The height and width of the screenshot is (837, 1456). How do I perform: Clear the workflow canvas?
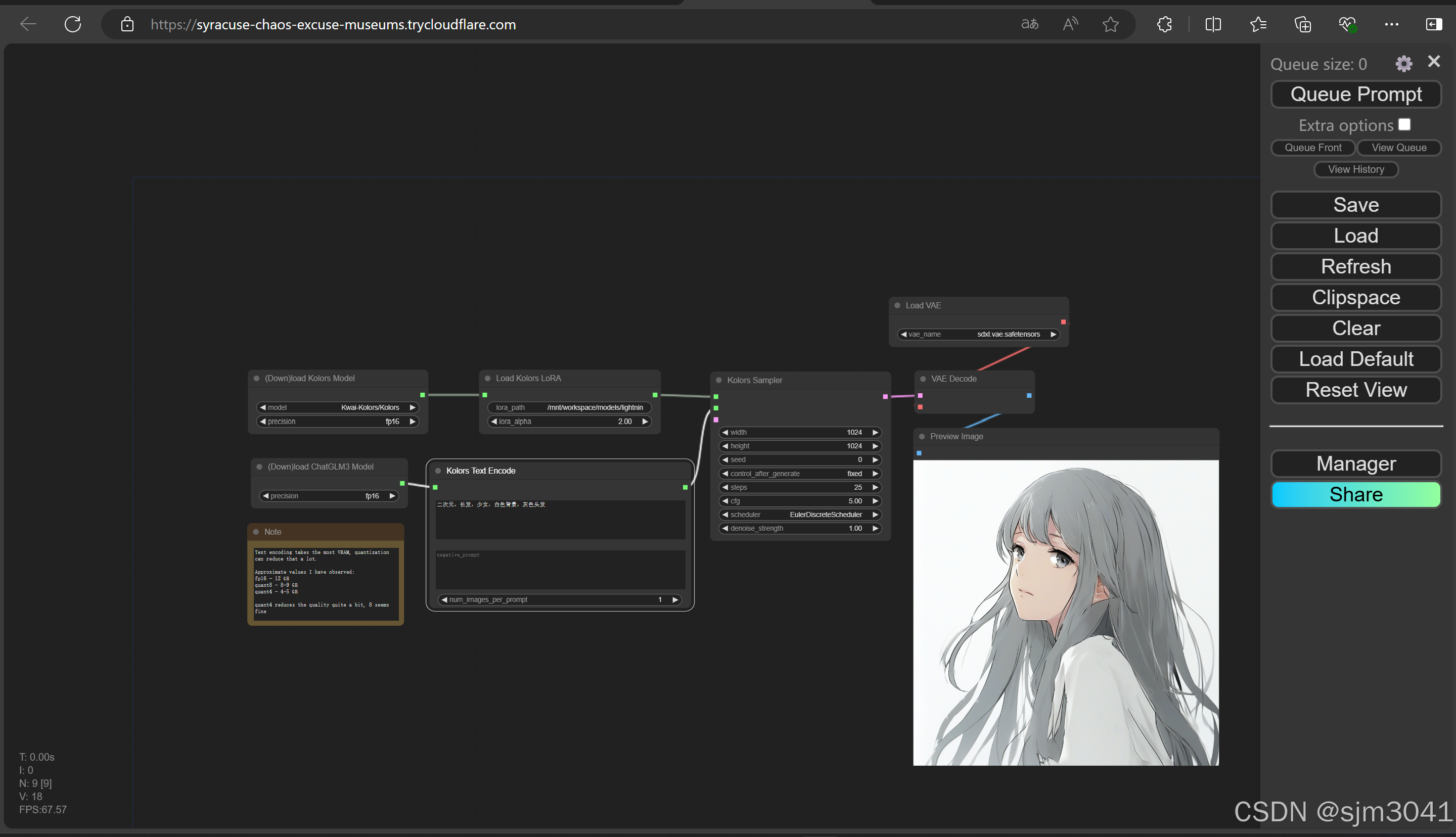click(x=1356, y=328)
